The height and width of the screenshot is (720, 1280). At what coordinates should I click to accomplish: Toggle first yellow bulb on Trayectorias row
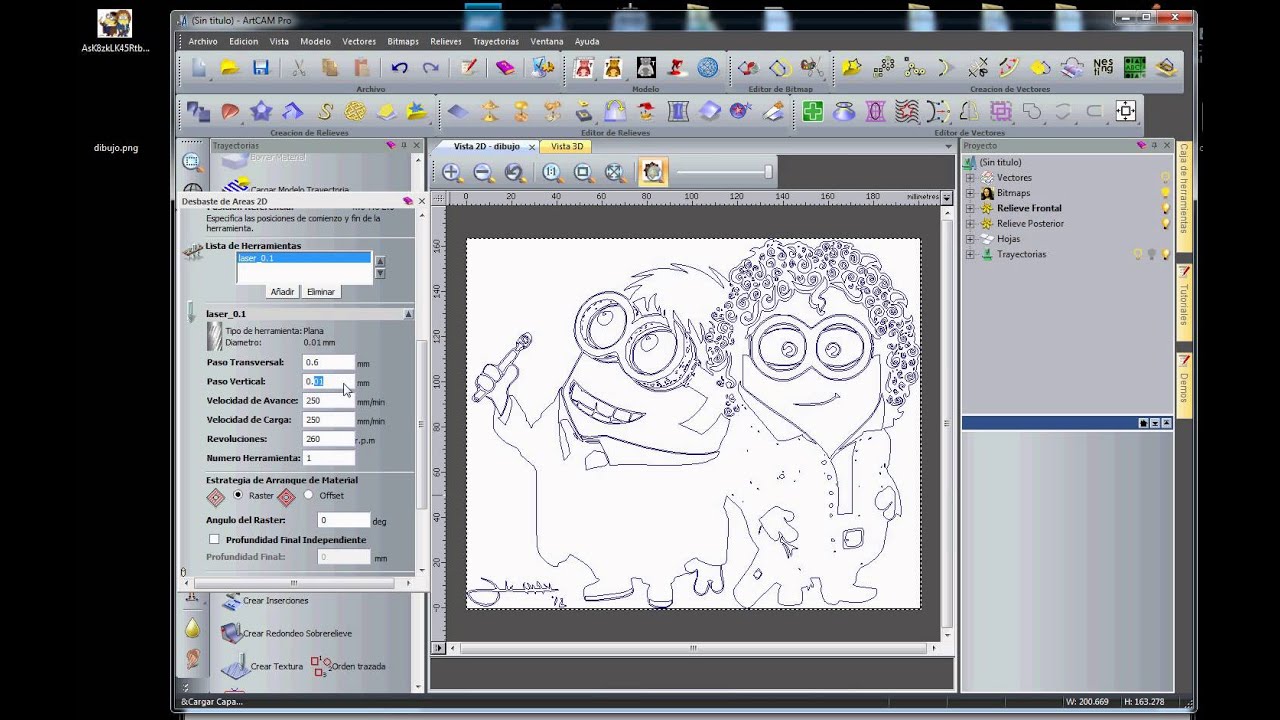coord(1137,254)
